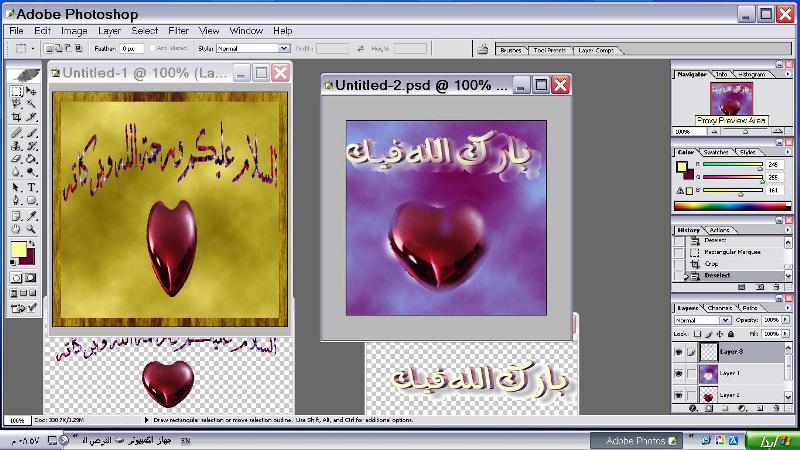
Task: Select the Move tool
Action: tap(31, 91)
